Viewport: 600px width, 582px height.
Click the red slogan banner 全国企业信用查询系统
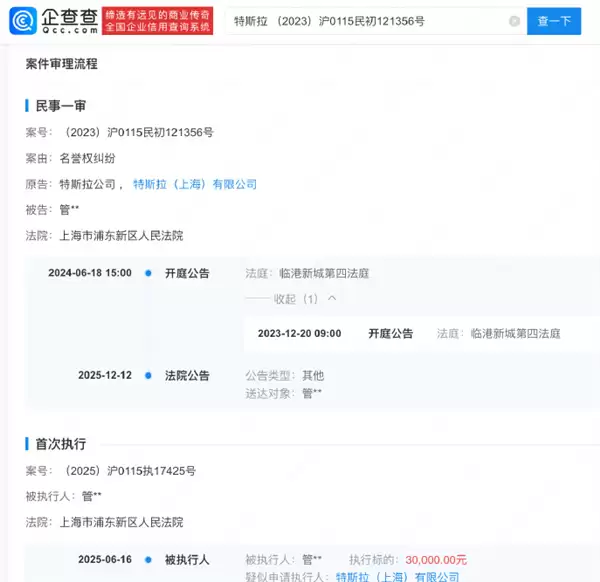pos(157,21)
